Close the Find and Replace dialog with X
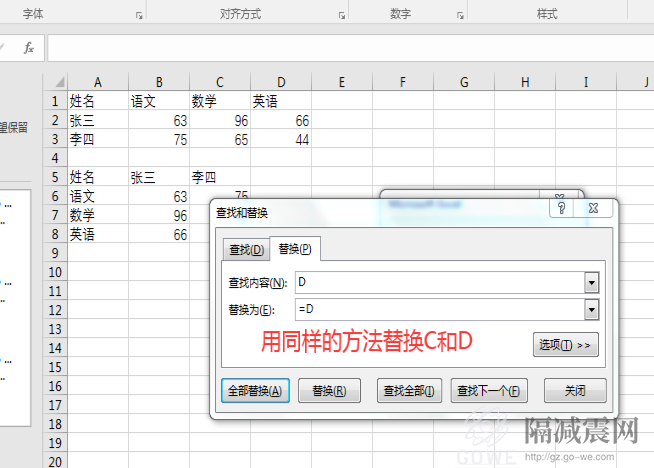Image resolution: width=654 pixels, height=468 pixels. 594,208
